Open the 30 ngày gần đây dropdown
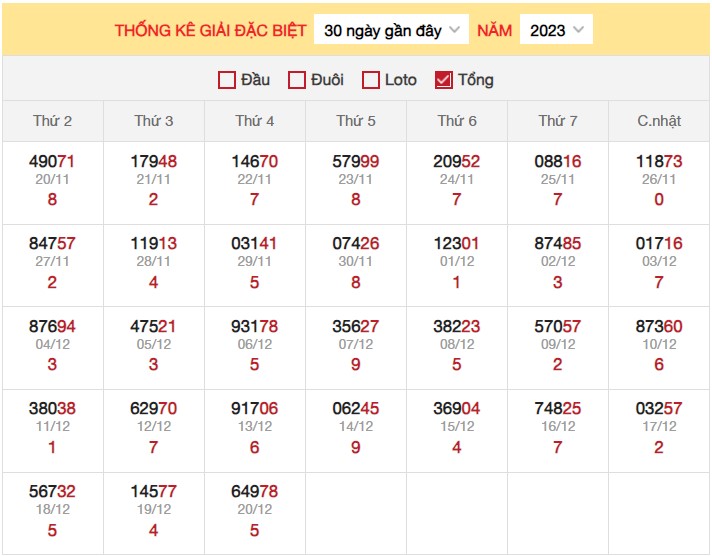The width and height of the screenshot is (712, 556). (x=392, y=30)
